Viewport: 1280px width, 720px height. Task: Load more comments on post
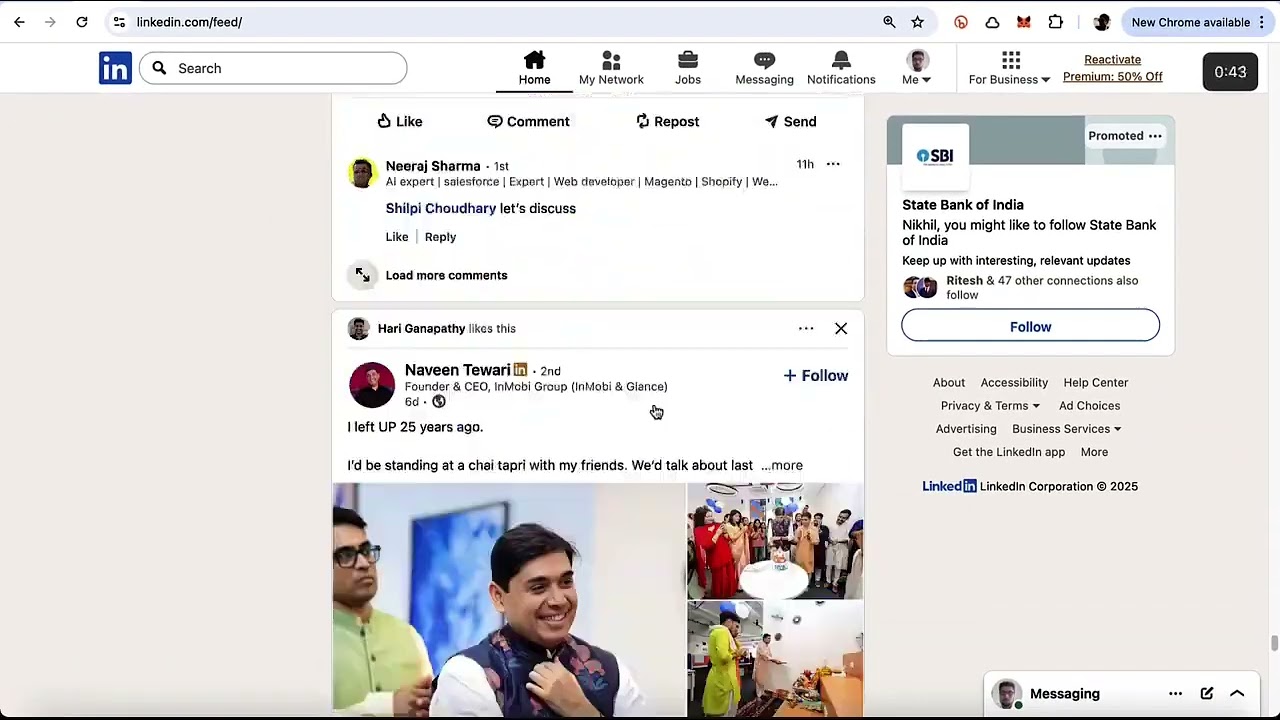click(446, 275)
